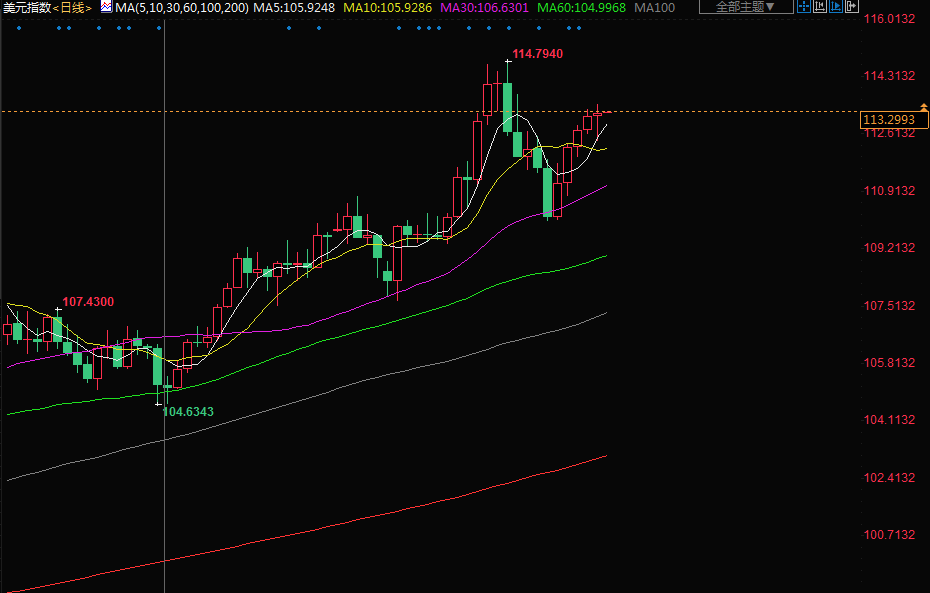Screen dimensions: 930x593
Task: Click the 104.6343 low price label
Action: coord(188,411)
